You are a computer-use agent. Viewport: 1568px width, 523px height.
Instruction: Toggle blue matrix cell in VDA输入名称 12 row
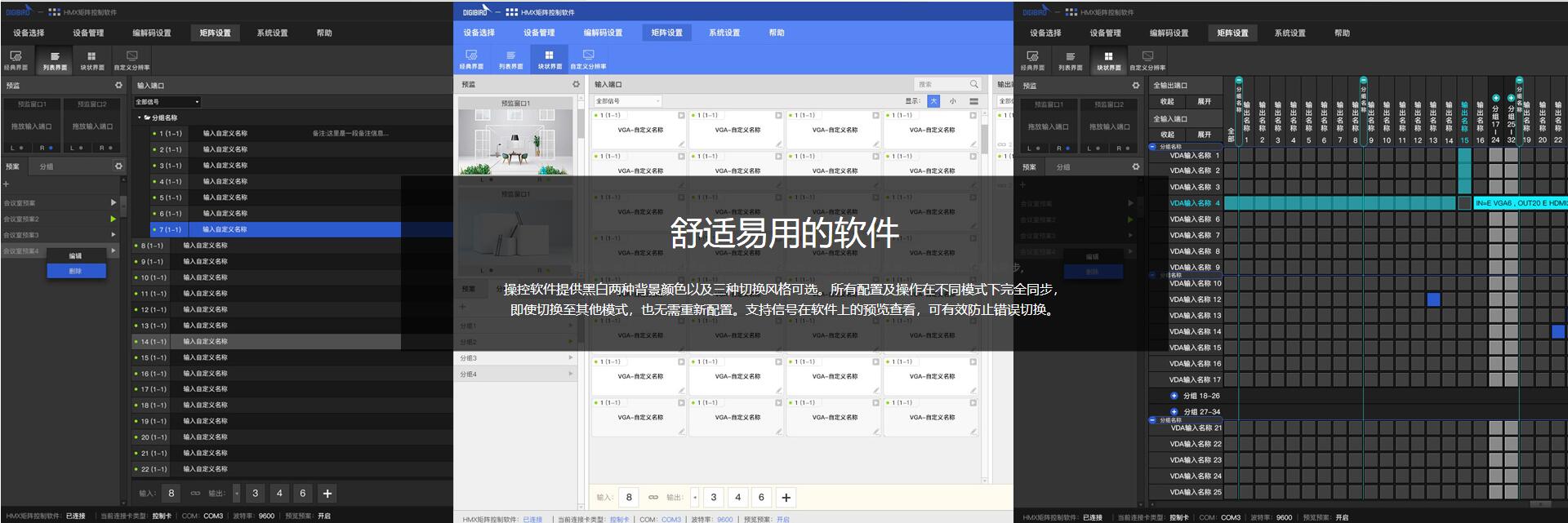coord(1433,299)
